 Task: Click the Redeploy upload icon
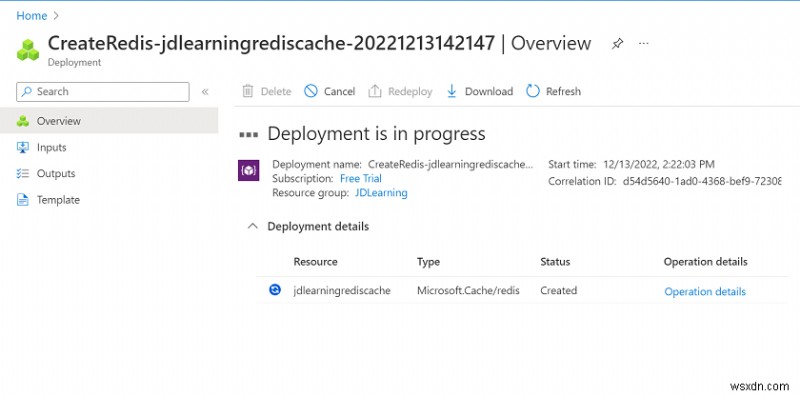[375, 91]
